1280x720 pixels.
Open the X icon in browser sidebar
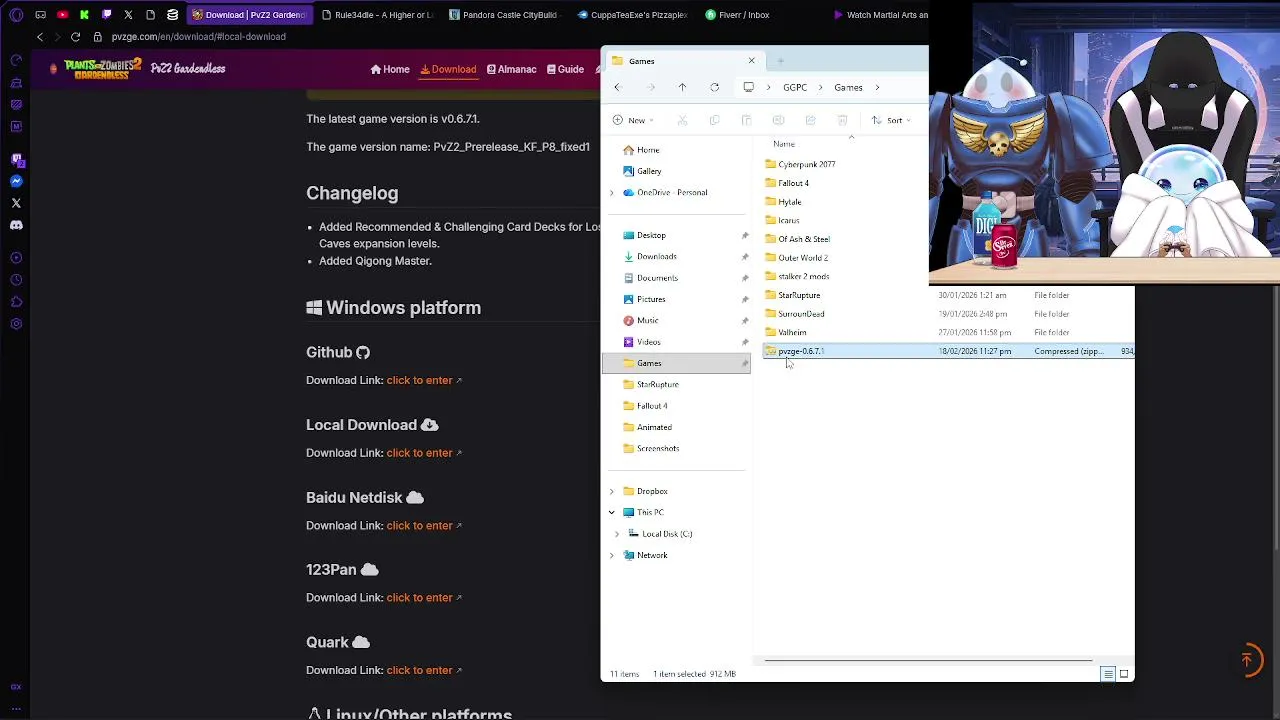[16, 203]
